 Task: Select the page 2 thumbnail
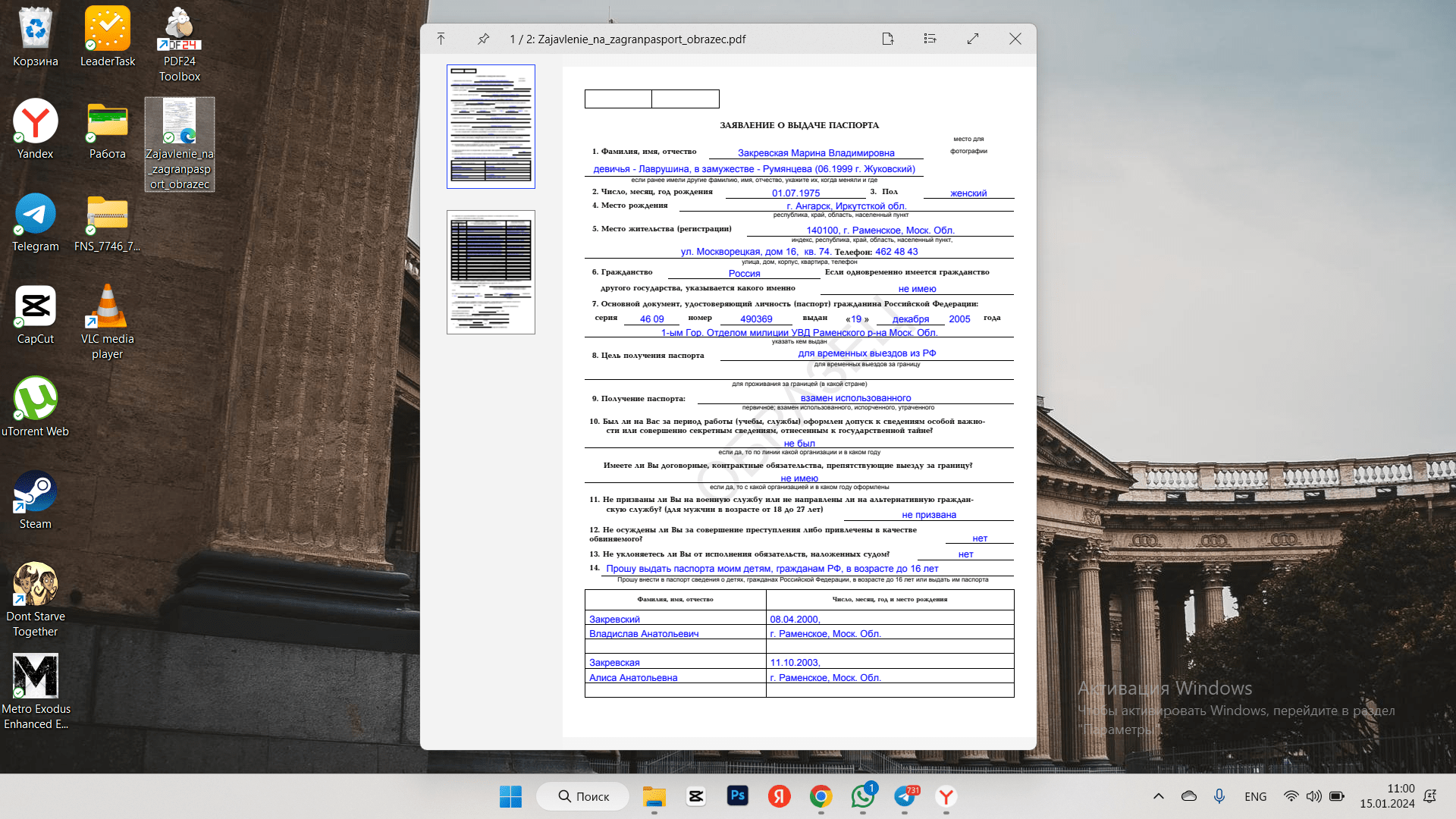[491, 272]
